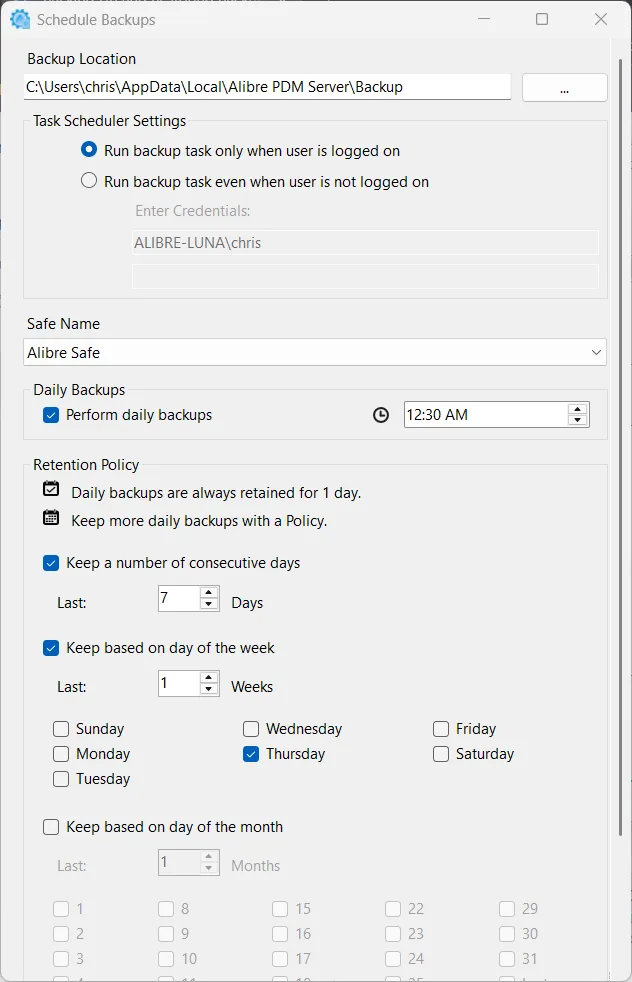
Task: Click the day 15 checkbox
Action: pos(280,909)
